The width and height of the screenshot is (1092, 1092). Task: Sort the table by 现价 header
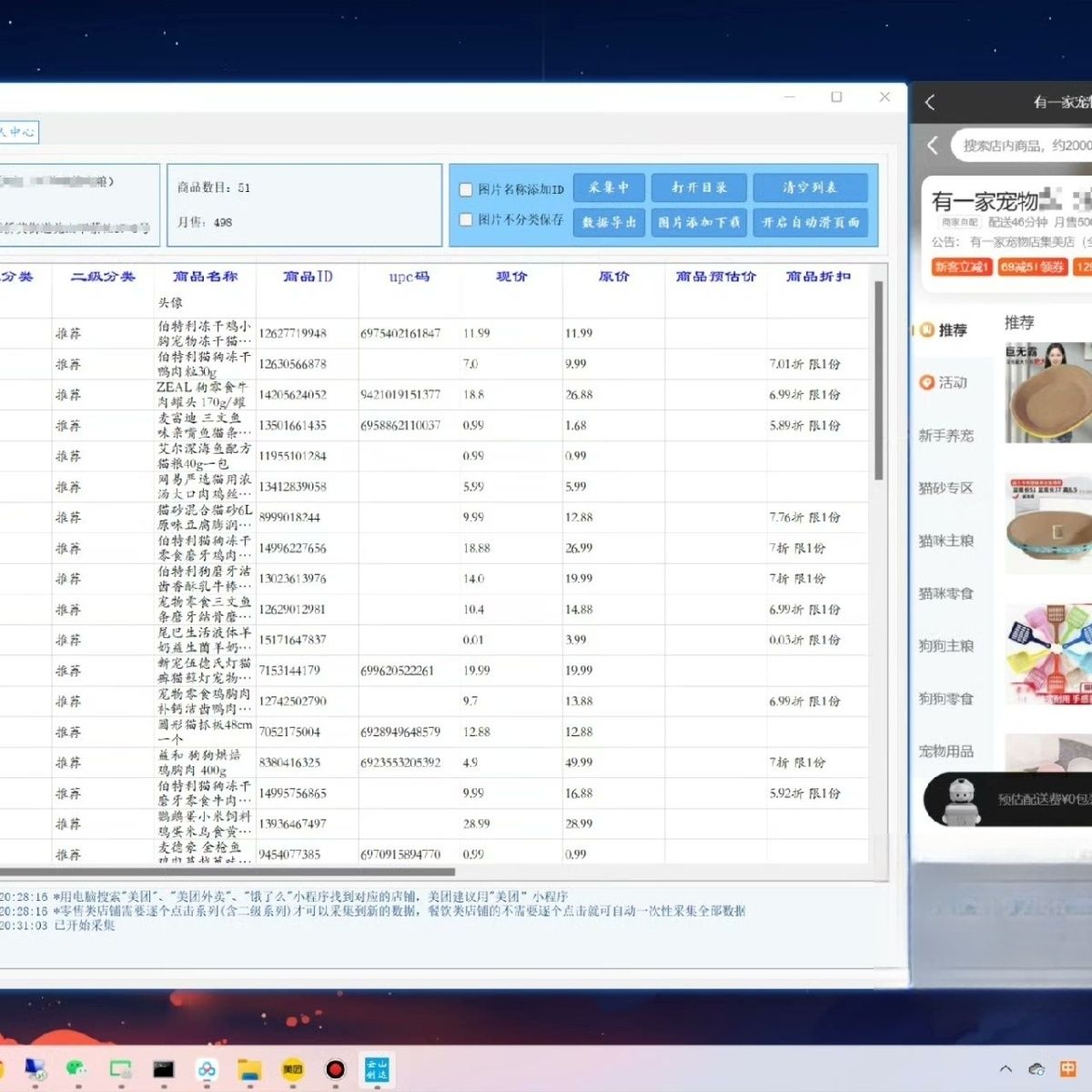(511, 277)
